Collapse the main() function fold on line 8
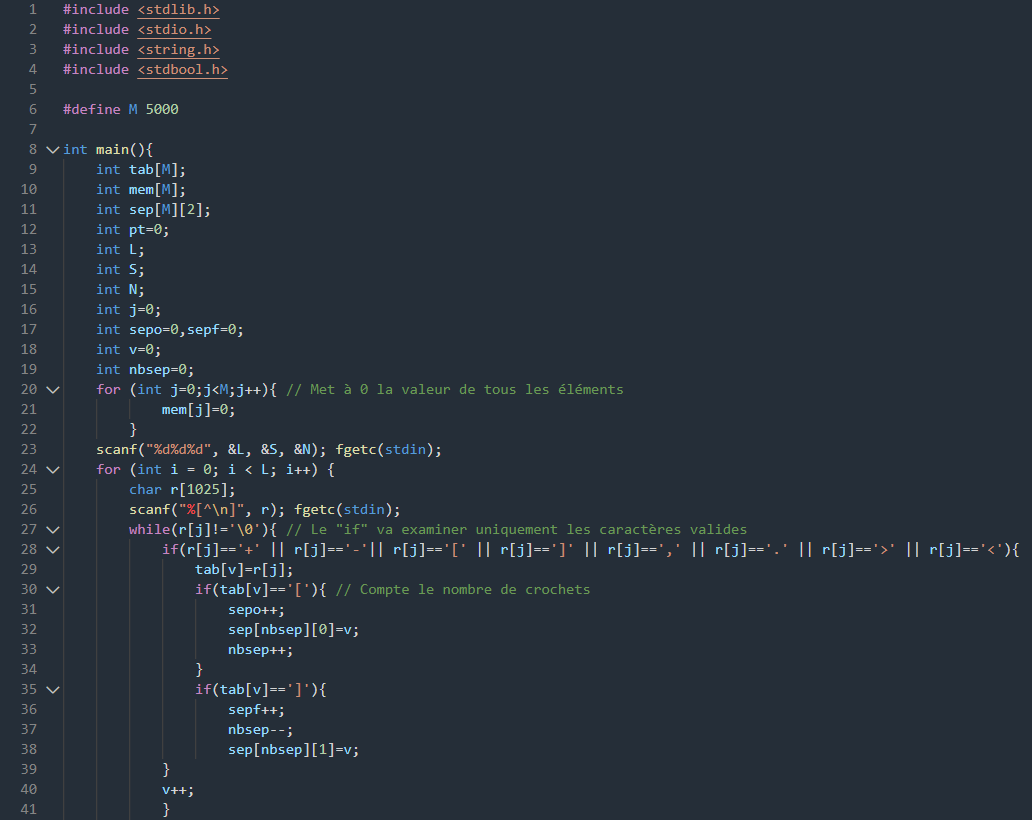This screenshot has height=820, width=1032. [52, 149]
